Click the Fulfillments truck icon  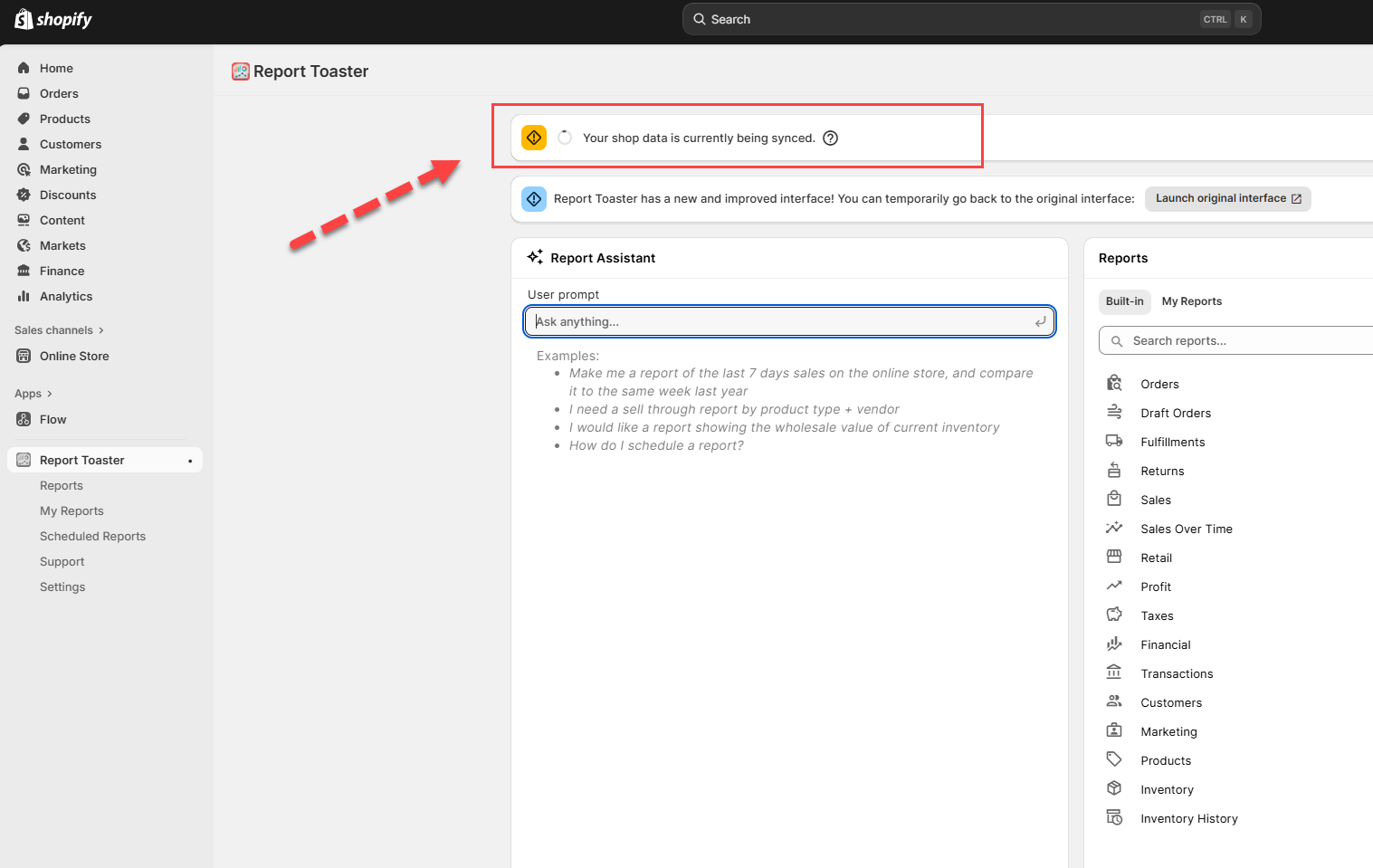pos(1114,442)
